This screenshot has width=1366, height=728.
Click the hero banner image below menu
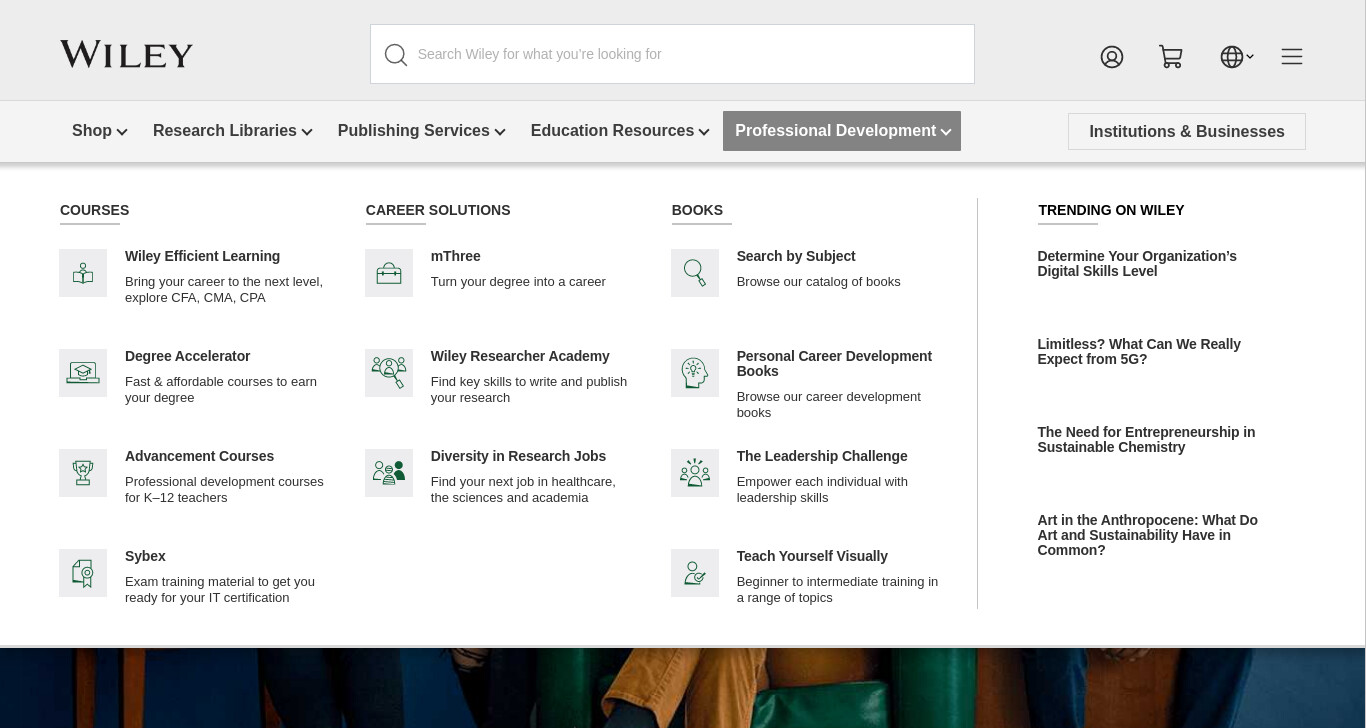tap(682, 689)
